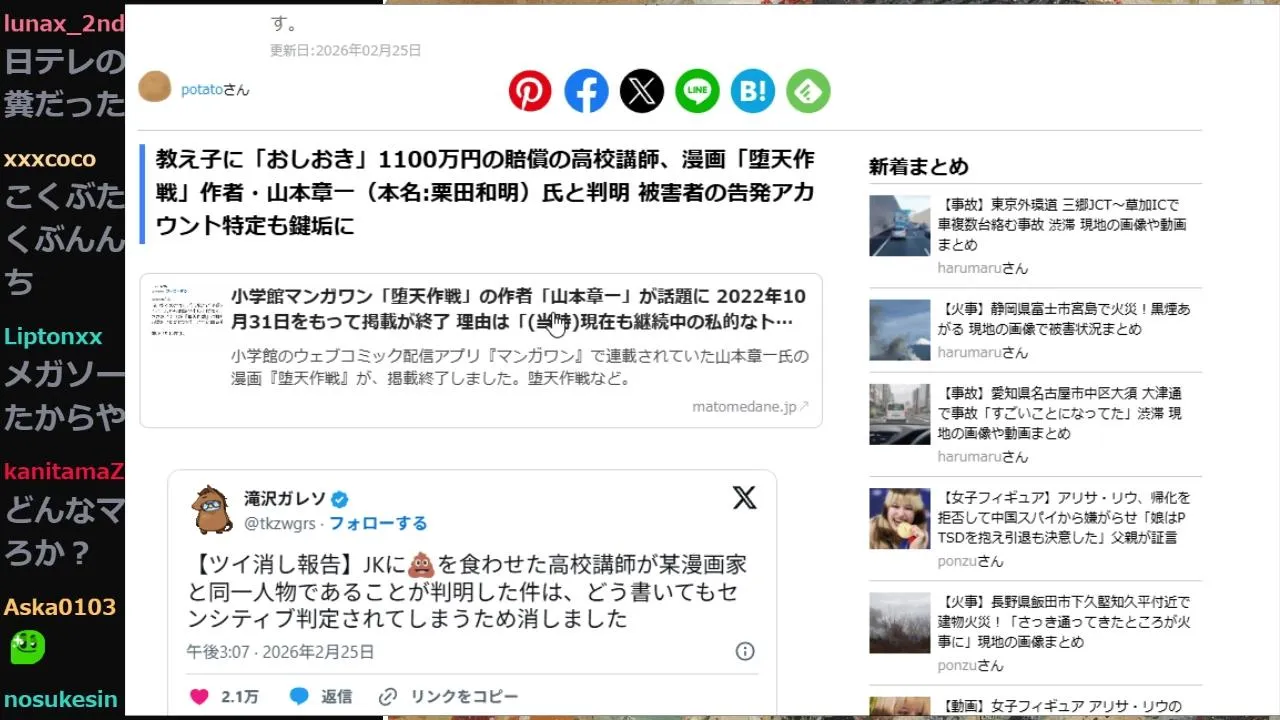Bookmark on Hatena with B! icon
Image resolution: width=1280 pixels, height=720 pixels.
pos(753,91)
